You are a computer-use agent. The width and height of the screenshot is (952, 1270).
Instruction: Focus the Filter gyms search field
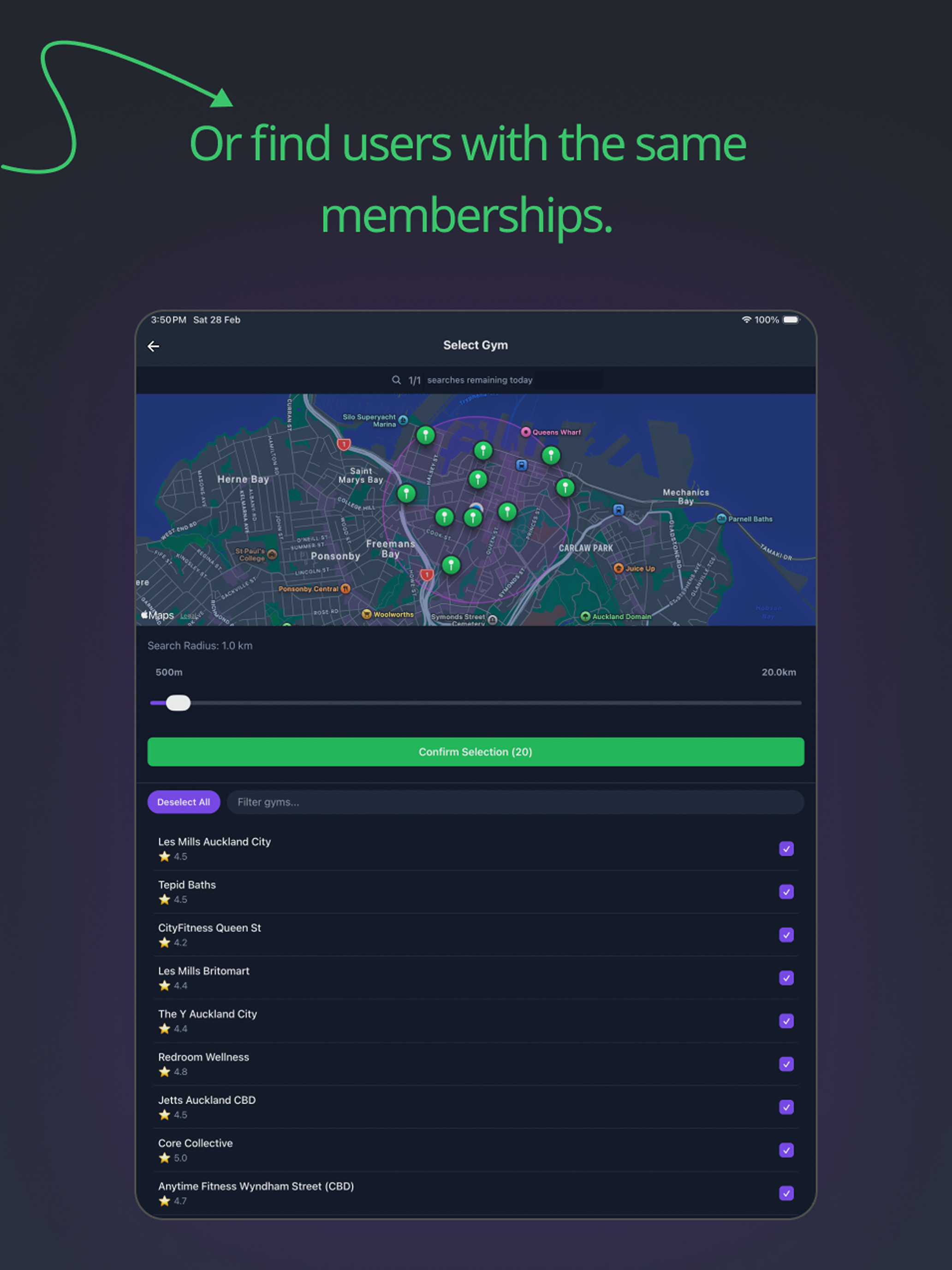[x=515, y=802]
